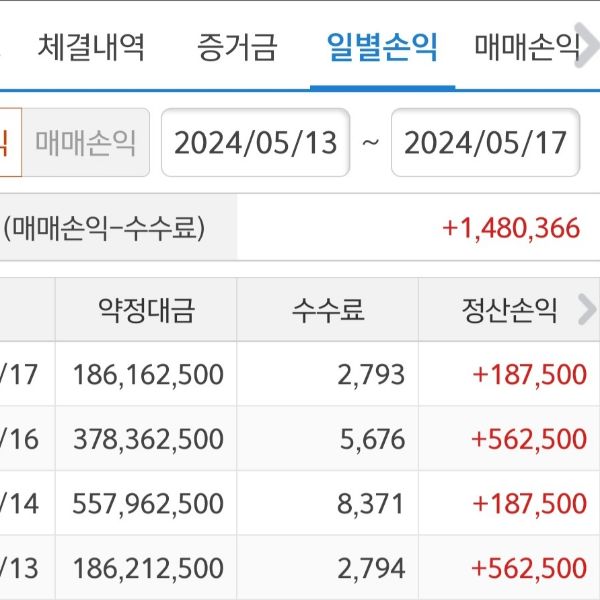The image size is (600, 600).
Task: Select the 일별손익 tab
Action: point(382,46)
